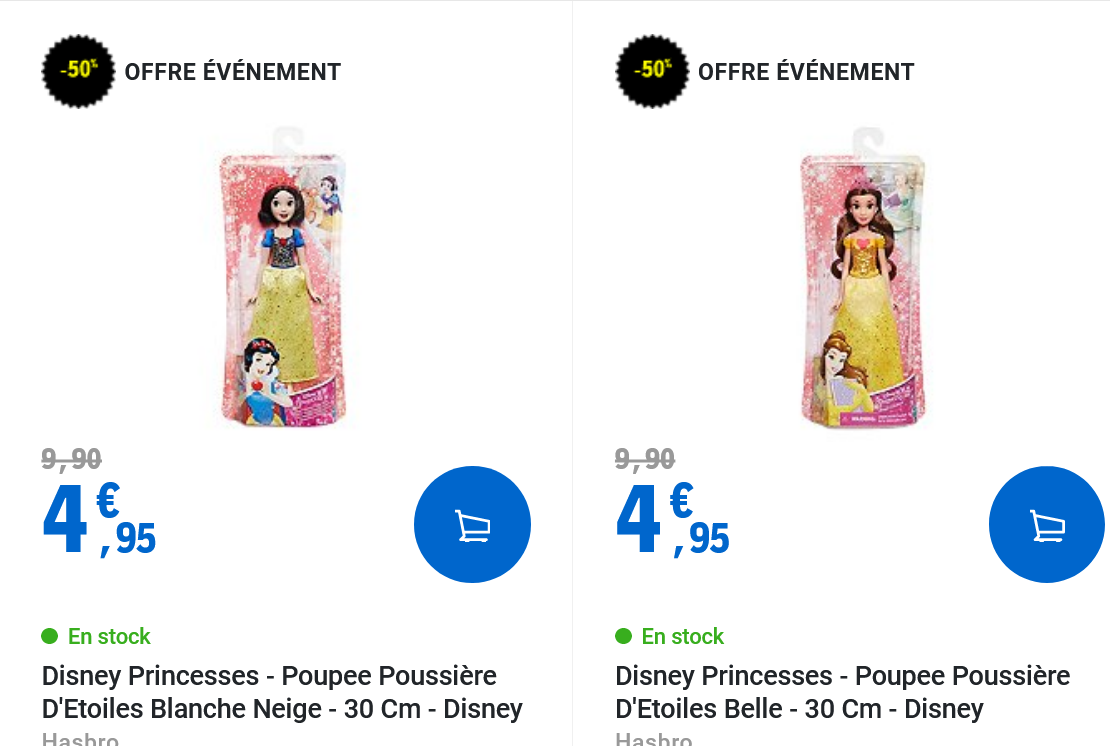
Task: Click the OFFRE ÉVÉNEMENT label on right card
Action: coord(806,71)
